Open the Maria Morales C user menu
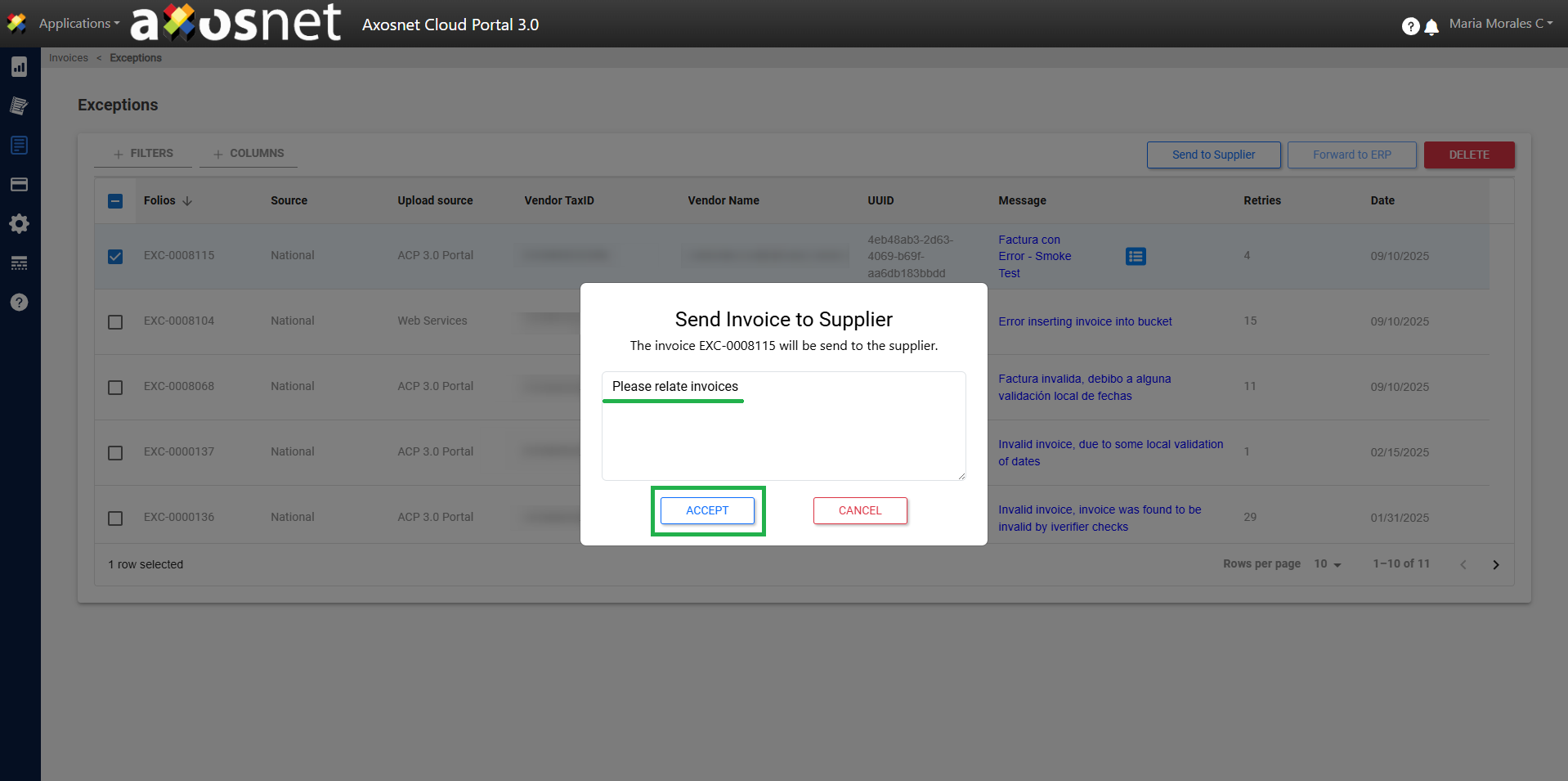This screenshot has height=781, width=1568. click(1500, 24)
